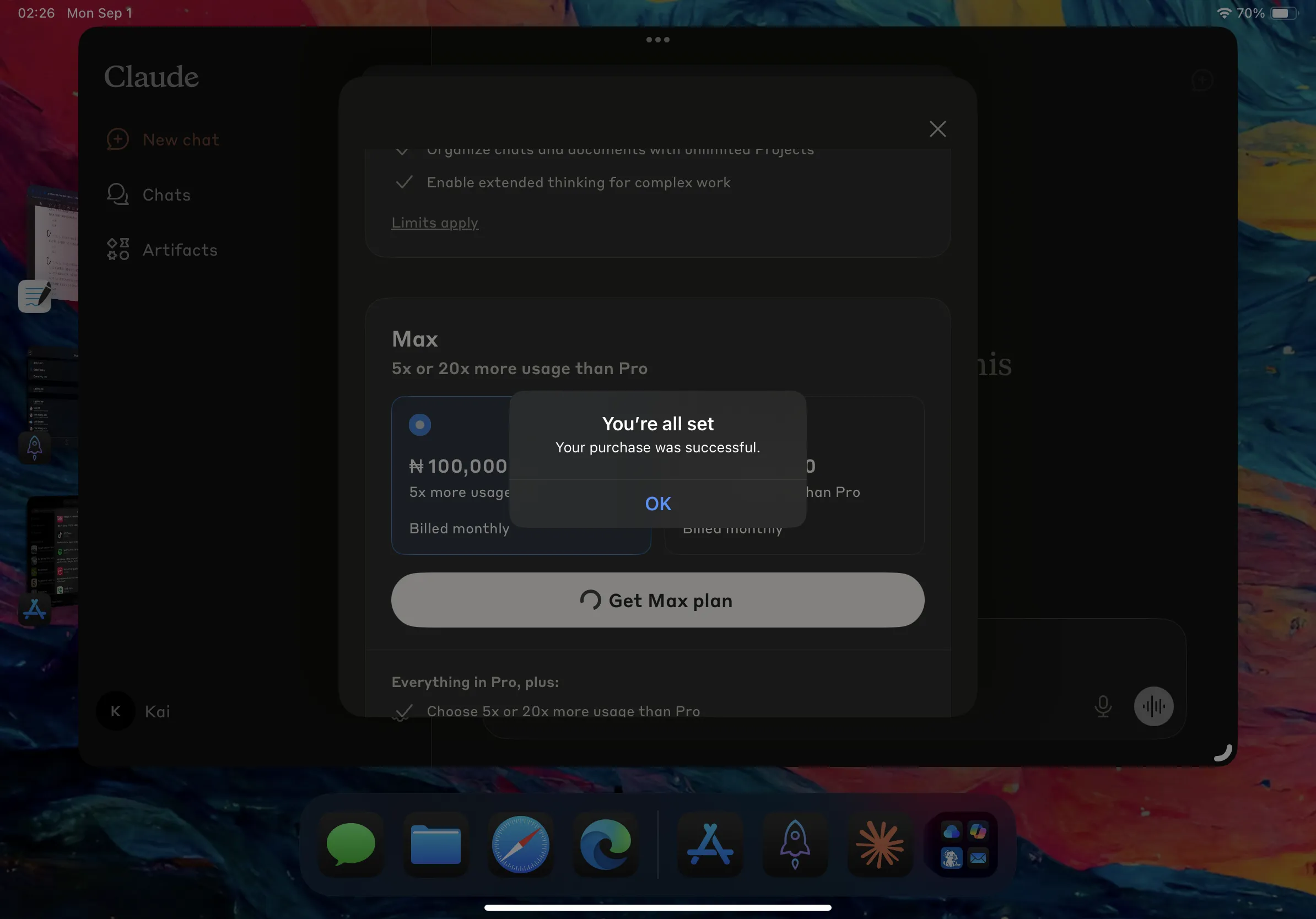Image resolution: width=1316 pixels, height=919 pixels.
Task: Open App Store icon in dock
Action: [x=710, y=844]
